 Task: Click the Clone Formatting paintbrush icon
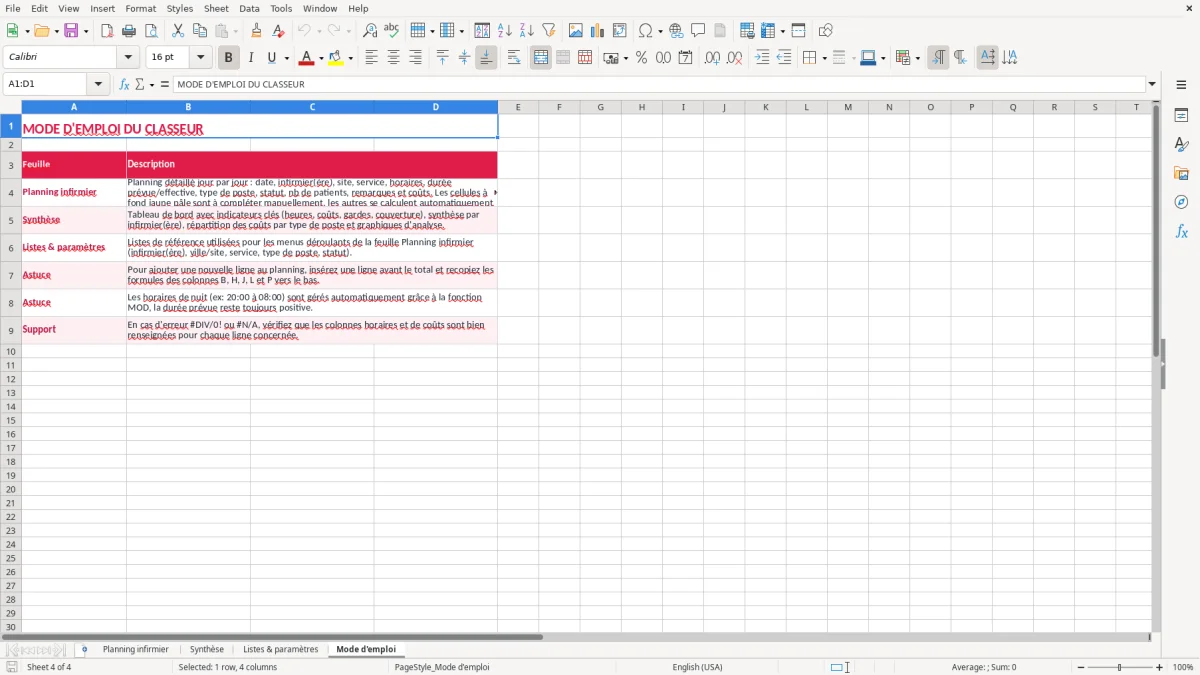(x=257, y=31)
